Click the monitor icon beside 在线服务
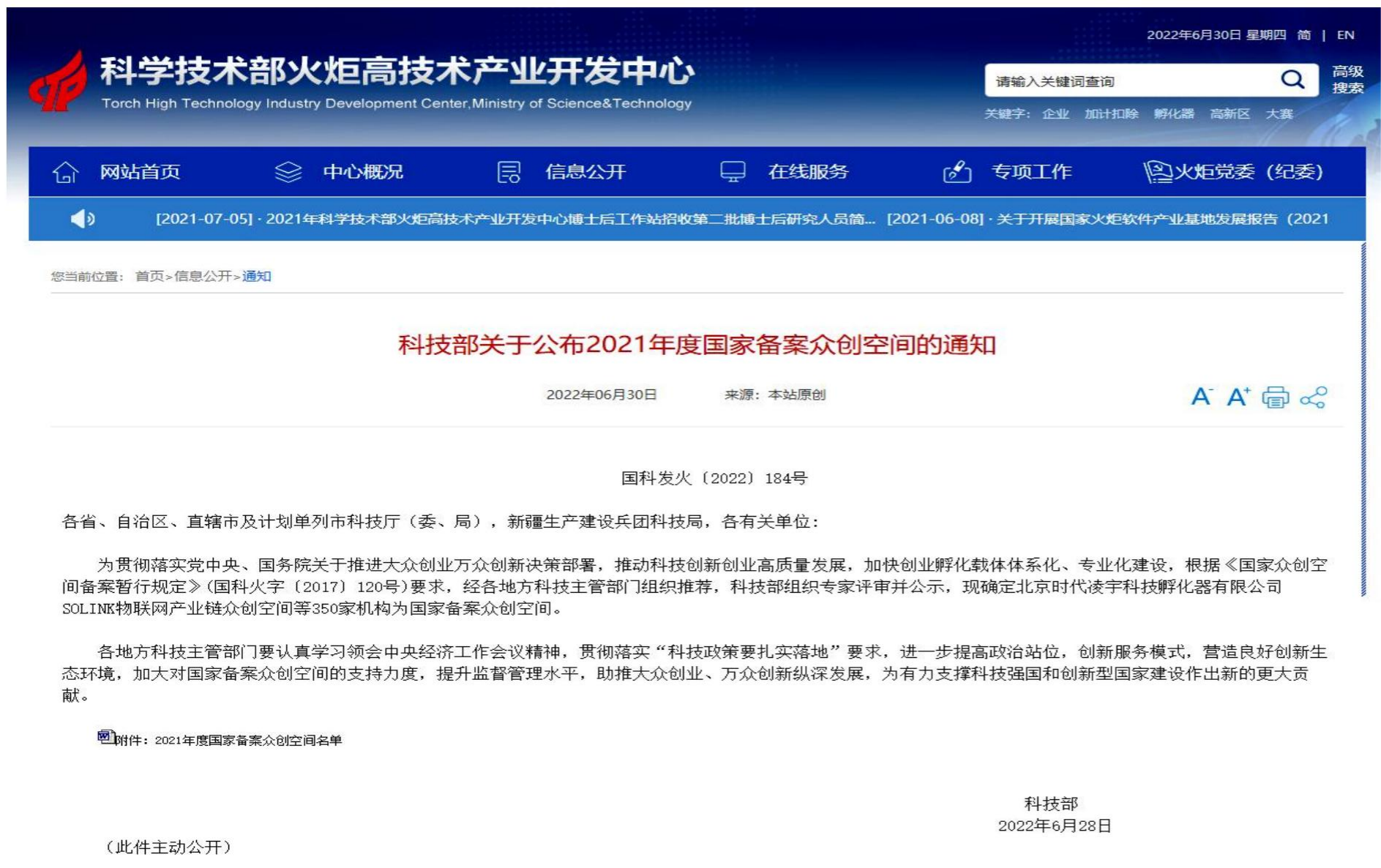This screenshot has height=868, width=1381. pyautogui.click(x=732, y=173)
